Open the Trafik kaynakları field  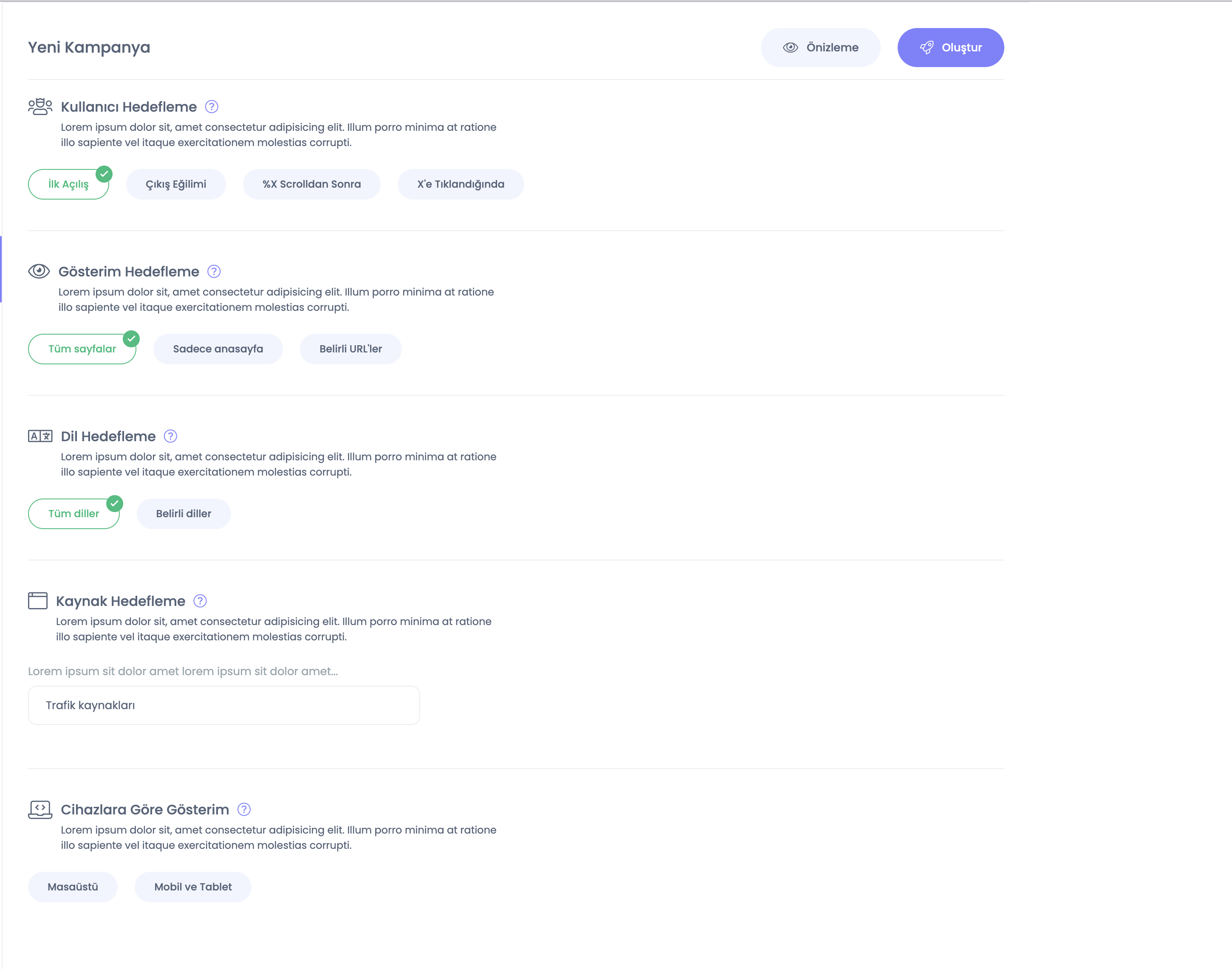[x=223, y=705]
